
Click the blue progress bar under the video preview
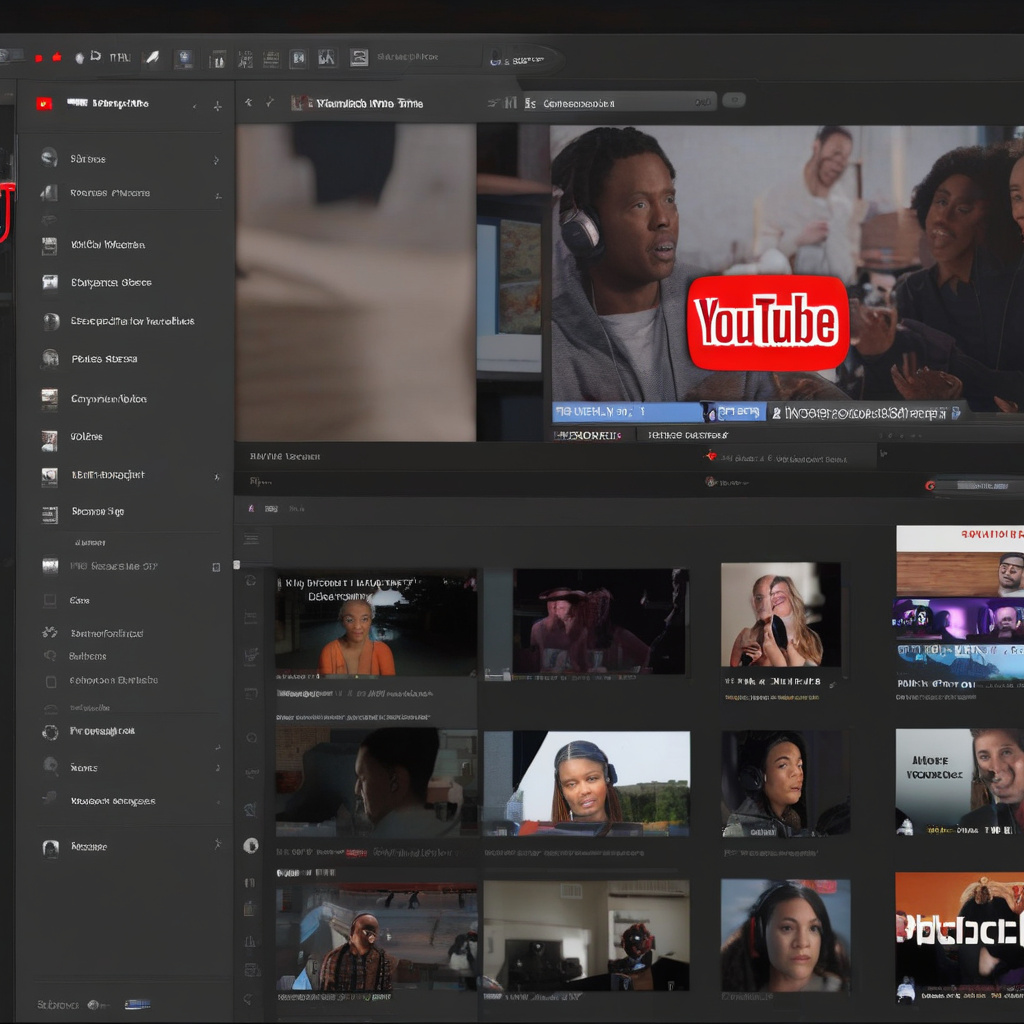[x=627, y=411]
